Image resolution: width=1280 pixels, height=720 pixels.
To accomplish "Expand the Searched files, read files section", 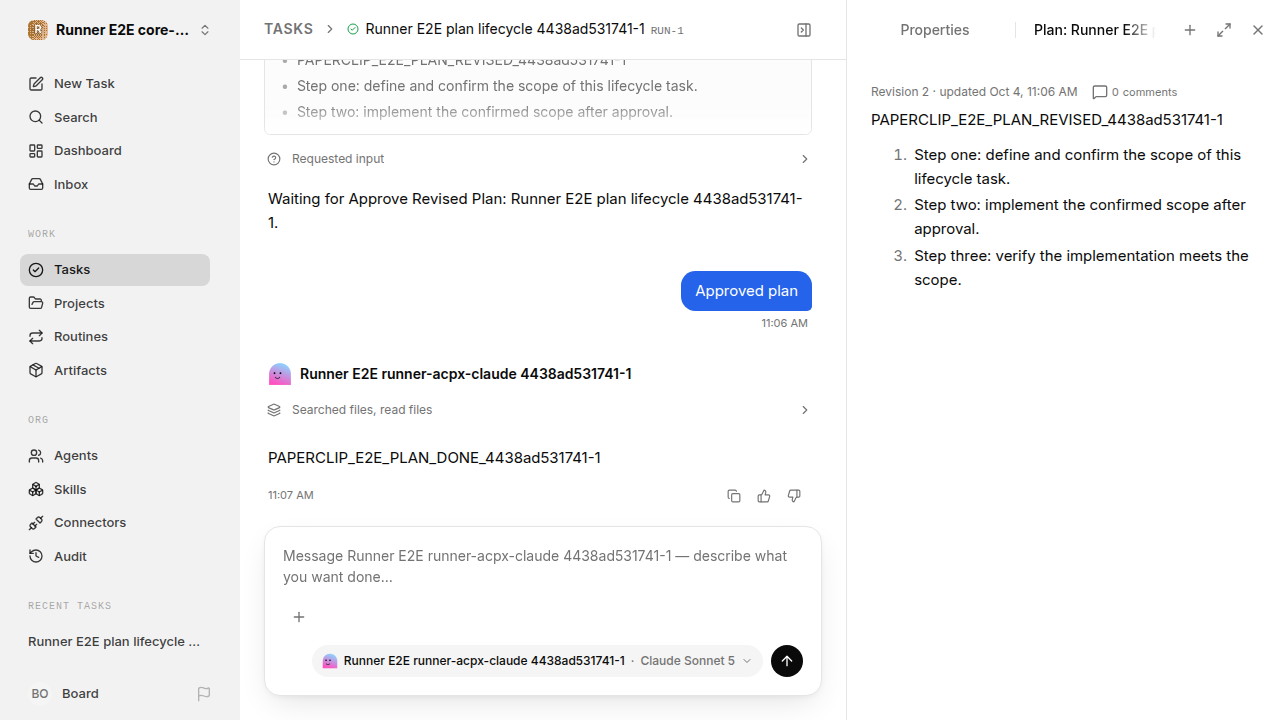I will pos(538,410).
